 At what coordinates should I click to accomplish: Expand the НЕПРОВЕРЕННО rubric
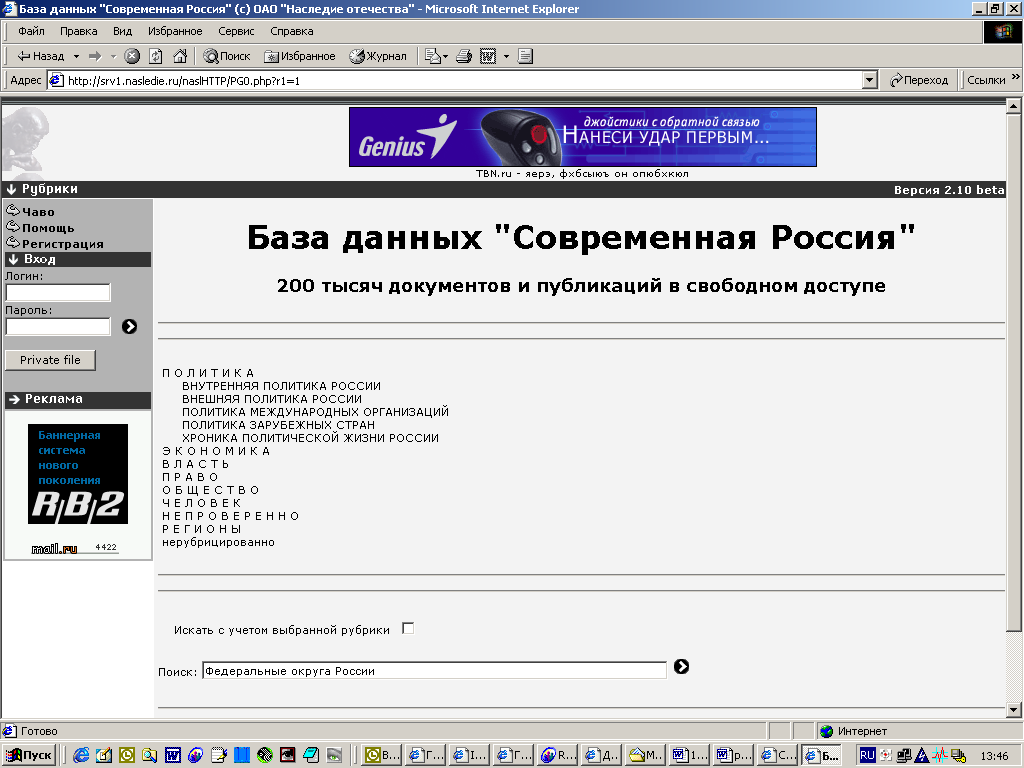[231, 516]
